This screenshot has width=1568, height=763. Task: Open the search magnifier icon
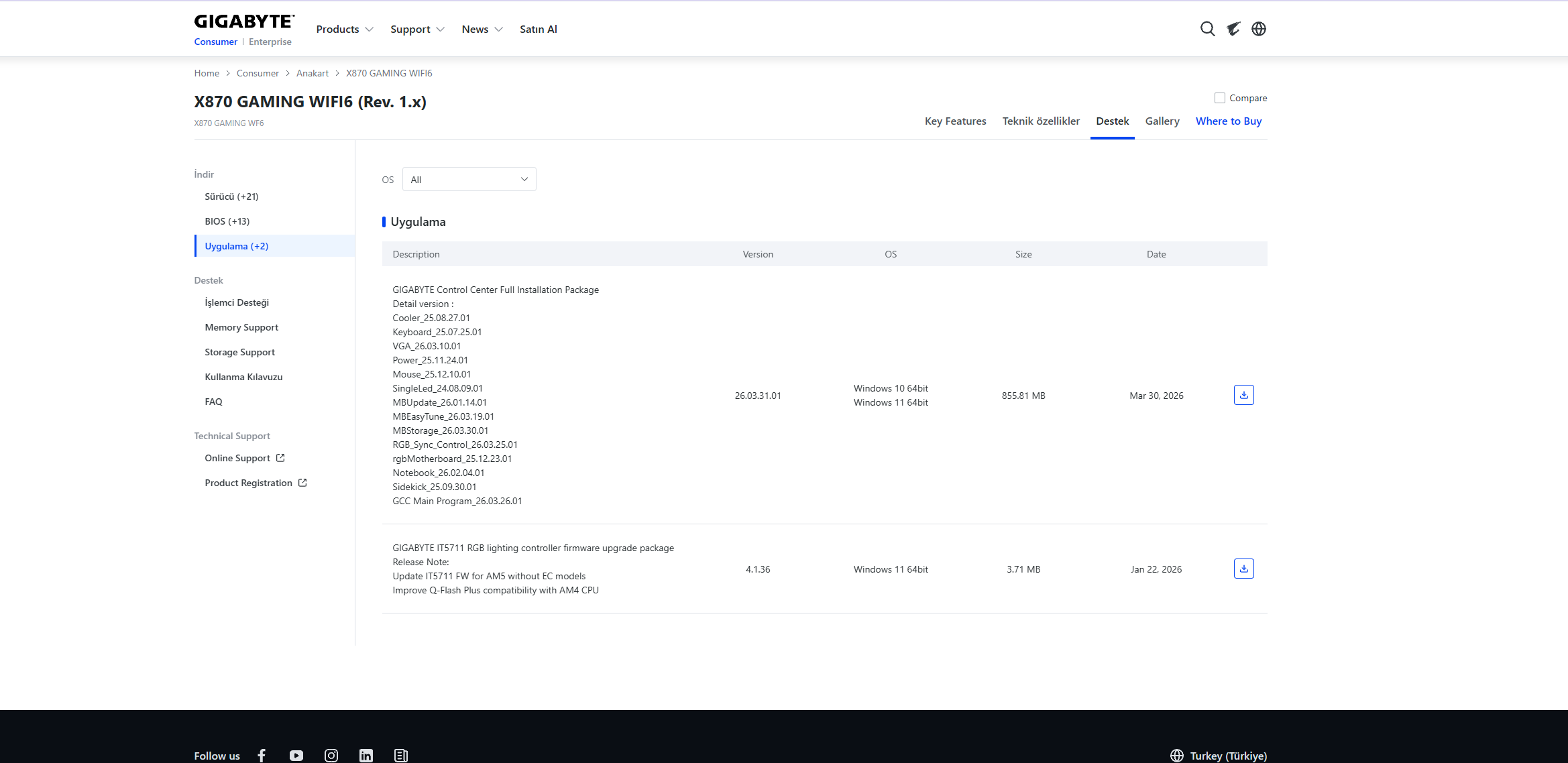[x=1207, y=29]
